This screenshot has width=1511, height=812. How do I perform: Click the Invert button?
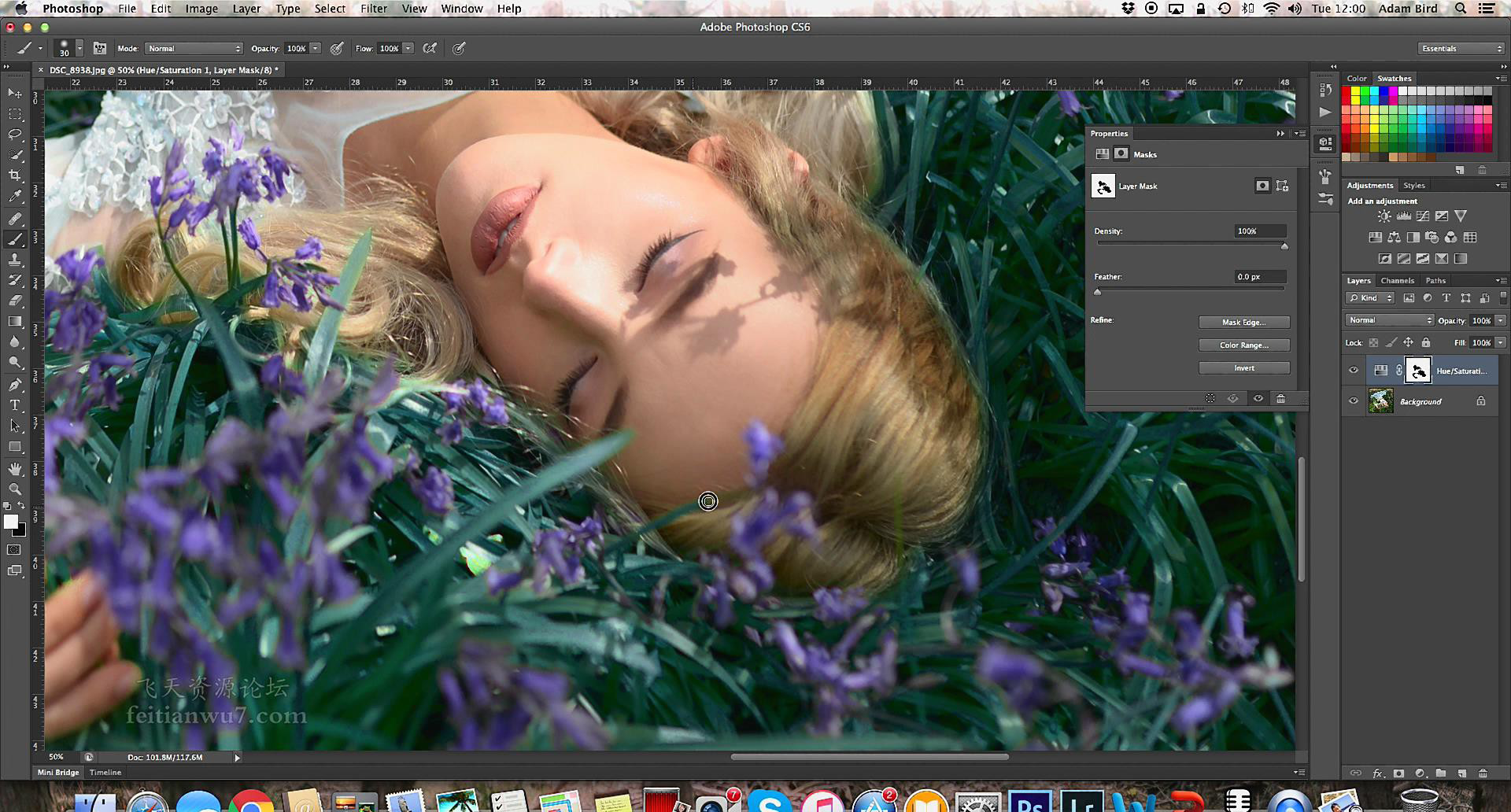(x=1243, y=368)
